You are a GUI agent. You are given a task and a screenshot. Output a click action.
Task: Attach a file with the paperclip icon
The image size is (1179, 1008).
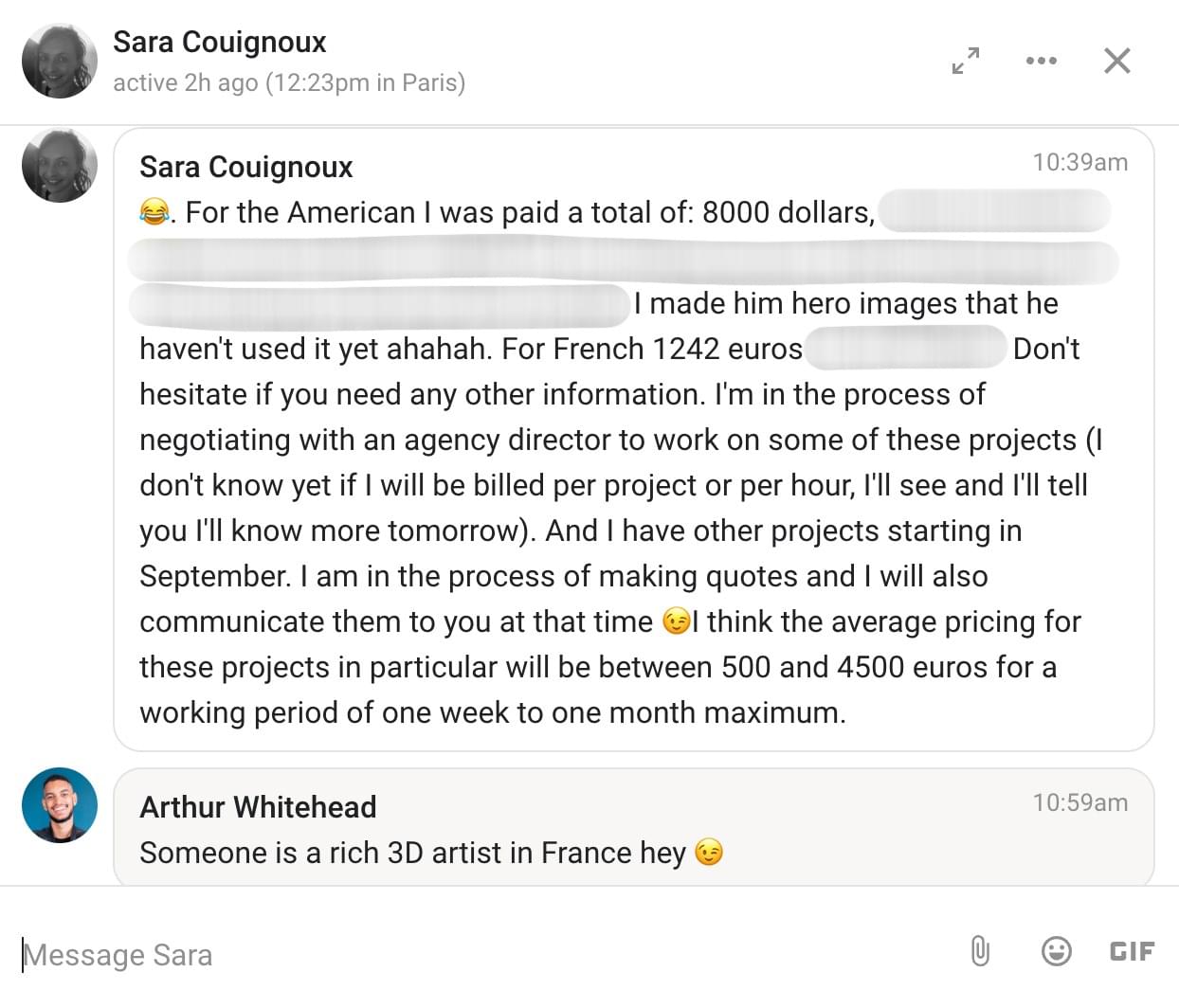point(980,950)
